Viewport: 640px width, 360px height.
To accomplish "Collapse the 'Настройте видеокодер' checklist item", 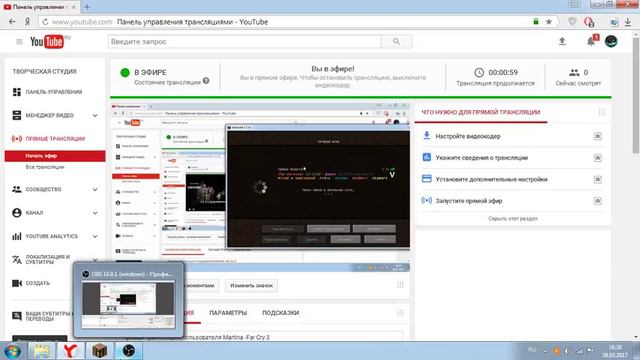I will point(598,136).
